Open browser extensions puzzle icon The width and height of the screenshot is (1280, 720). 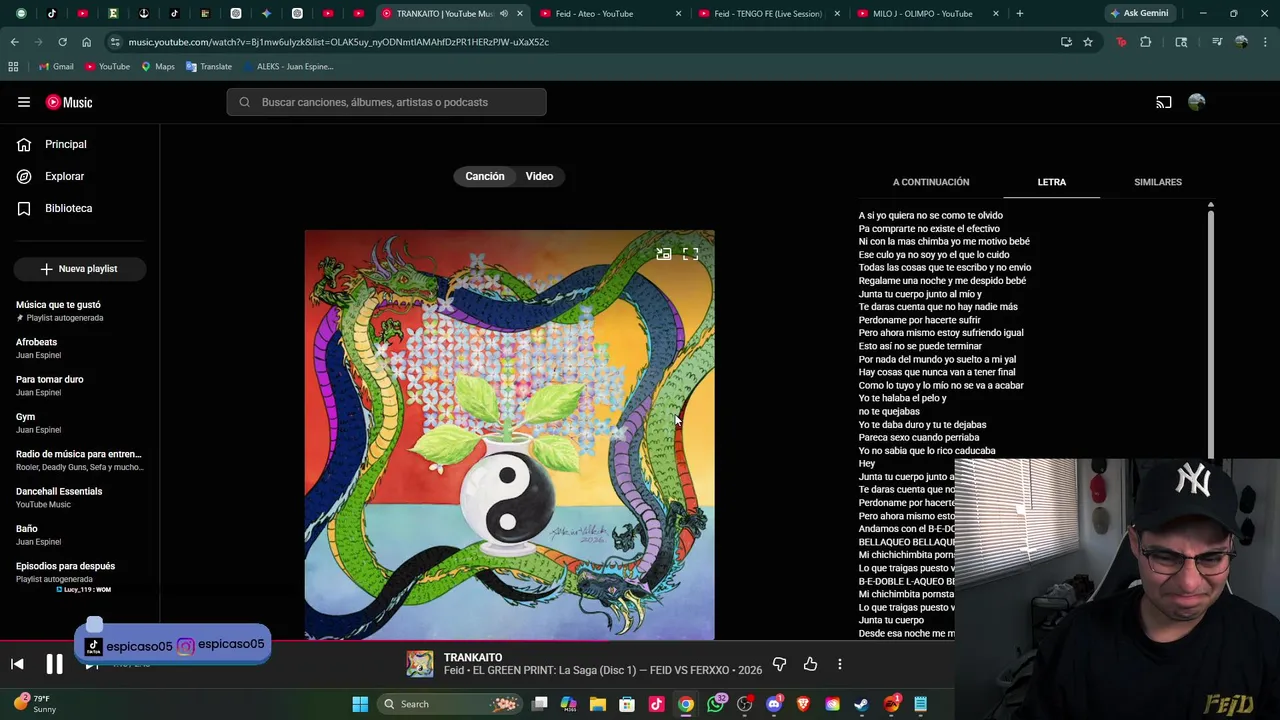(1146, 42)
